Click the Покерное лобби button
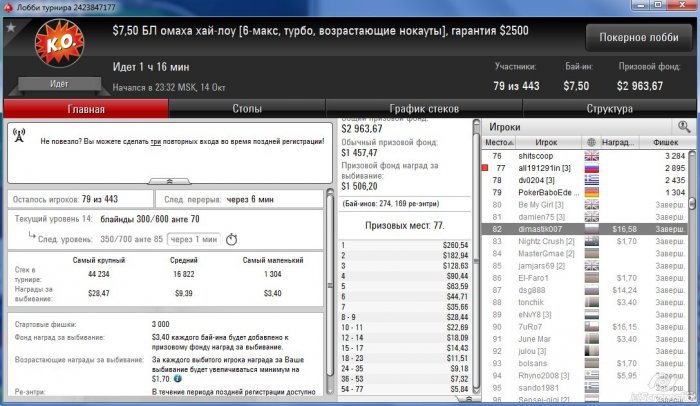 coord(639,38)
